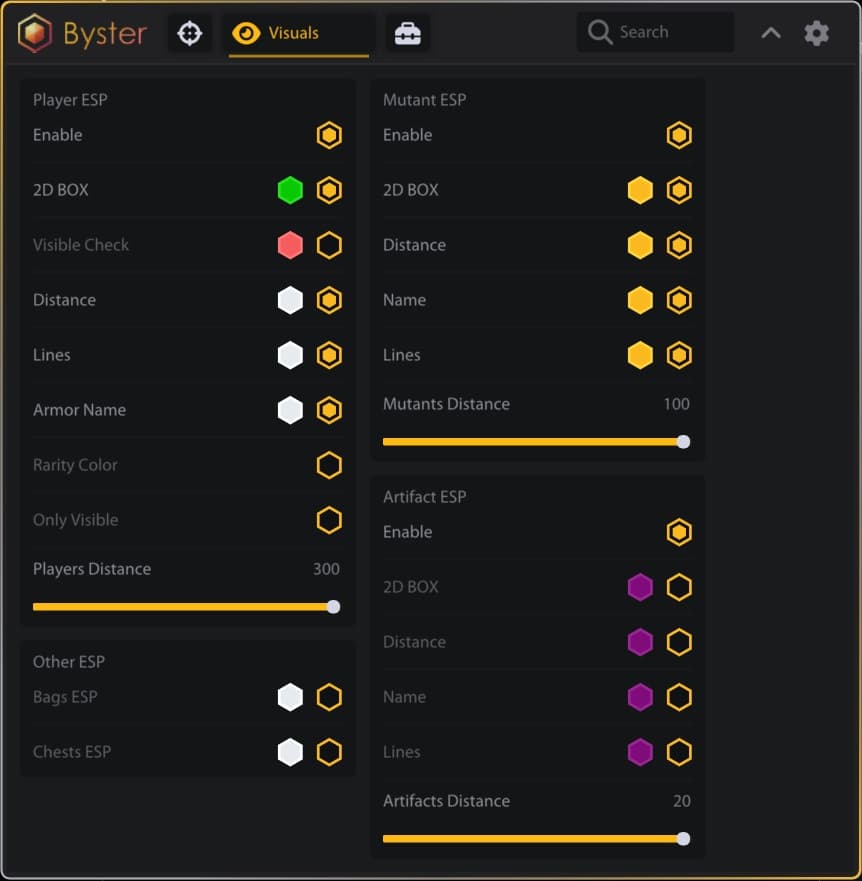
Task: Open green color swatch for Player 2D BOX
Action: click(290, 190)
